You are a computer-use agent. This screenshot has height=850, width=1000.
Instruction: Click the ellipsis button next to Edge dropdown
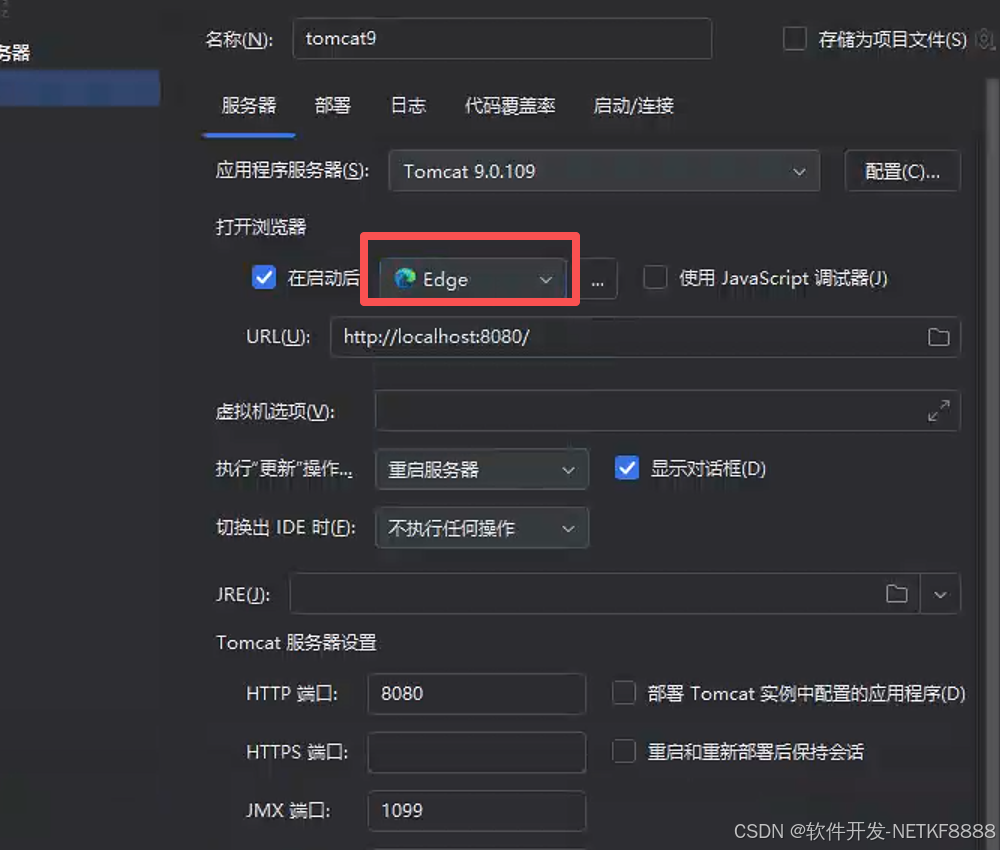click(598, 279)
